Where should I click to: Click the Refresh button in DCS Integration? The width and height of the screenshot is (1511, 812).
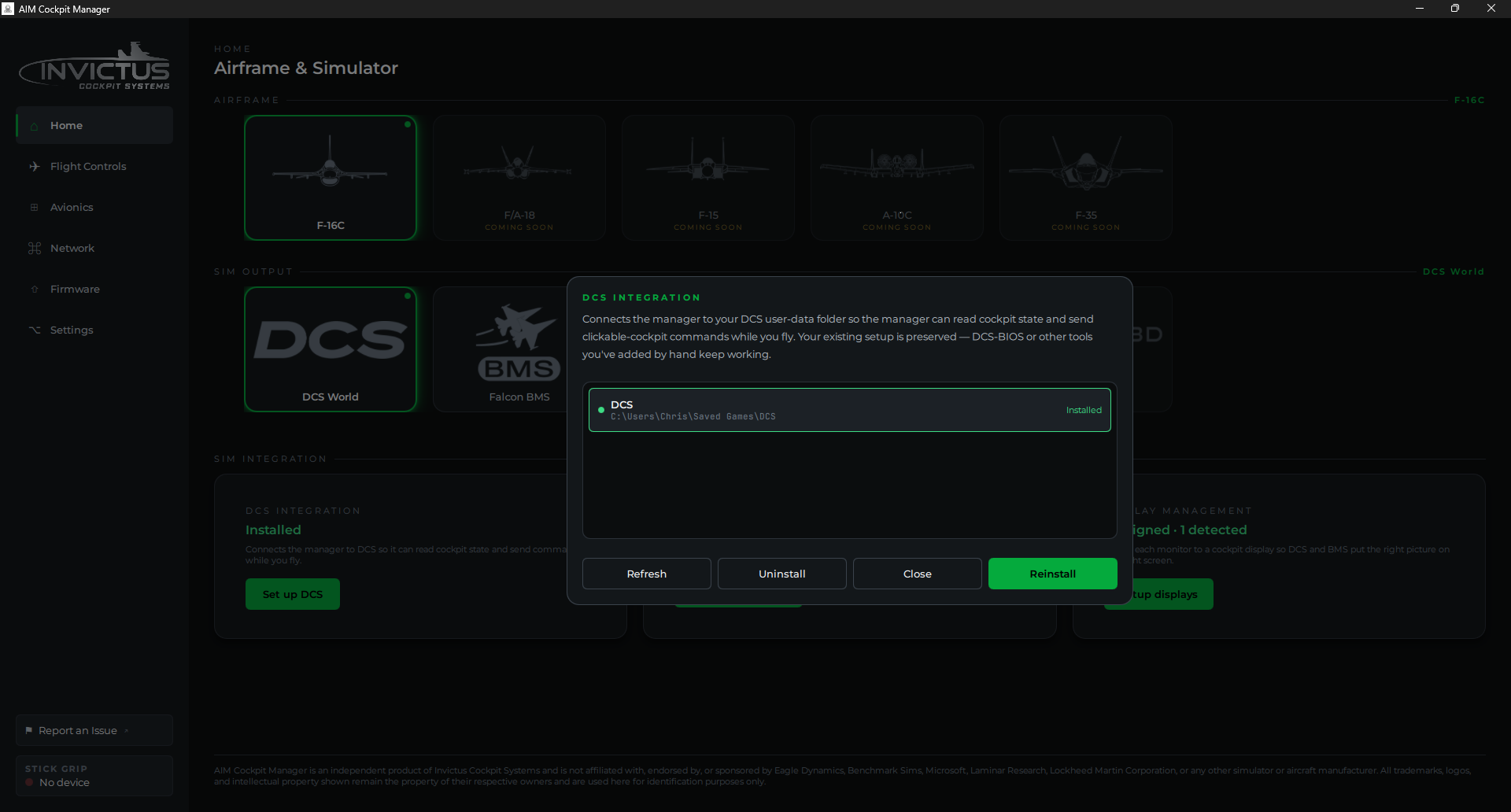tap(647, 574)
